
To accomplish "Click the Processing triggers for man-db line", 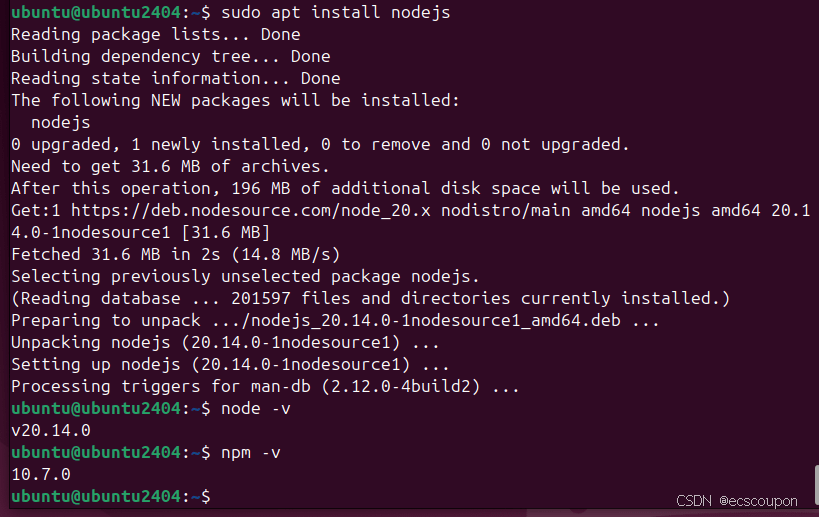I will click(x=265, y=386).
